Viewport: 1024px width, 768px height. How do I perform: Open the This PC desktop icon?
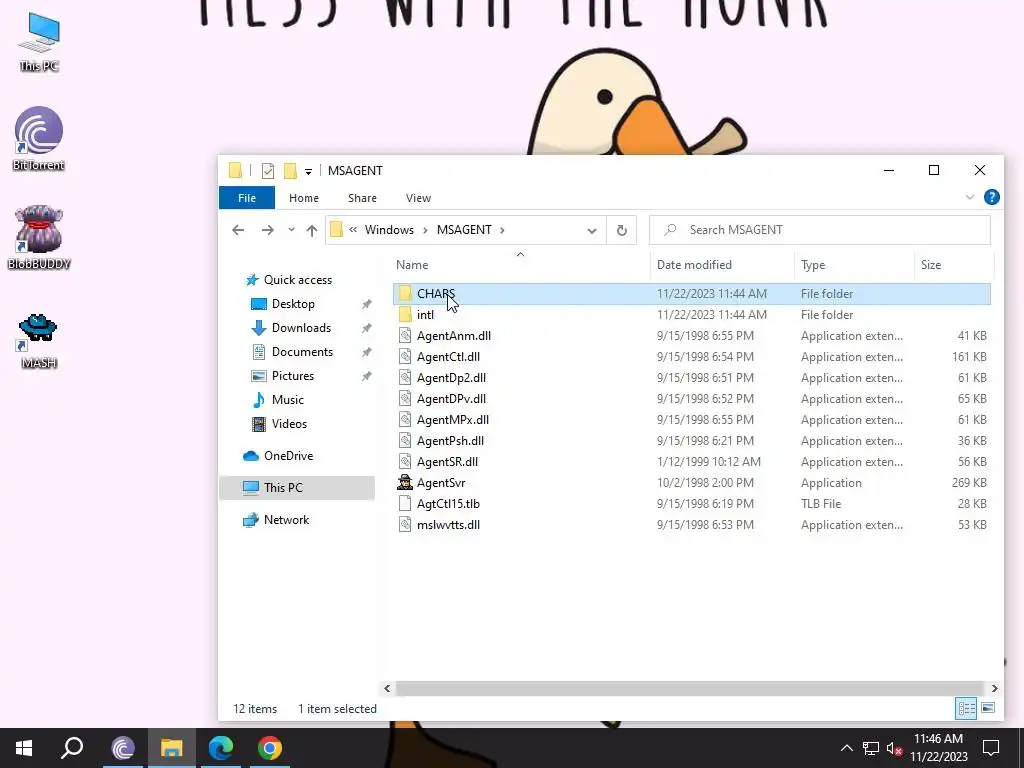39,41
